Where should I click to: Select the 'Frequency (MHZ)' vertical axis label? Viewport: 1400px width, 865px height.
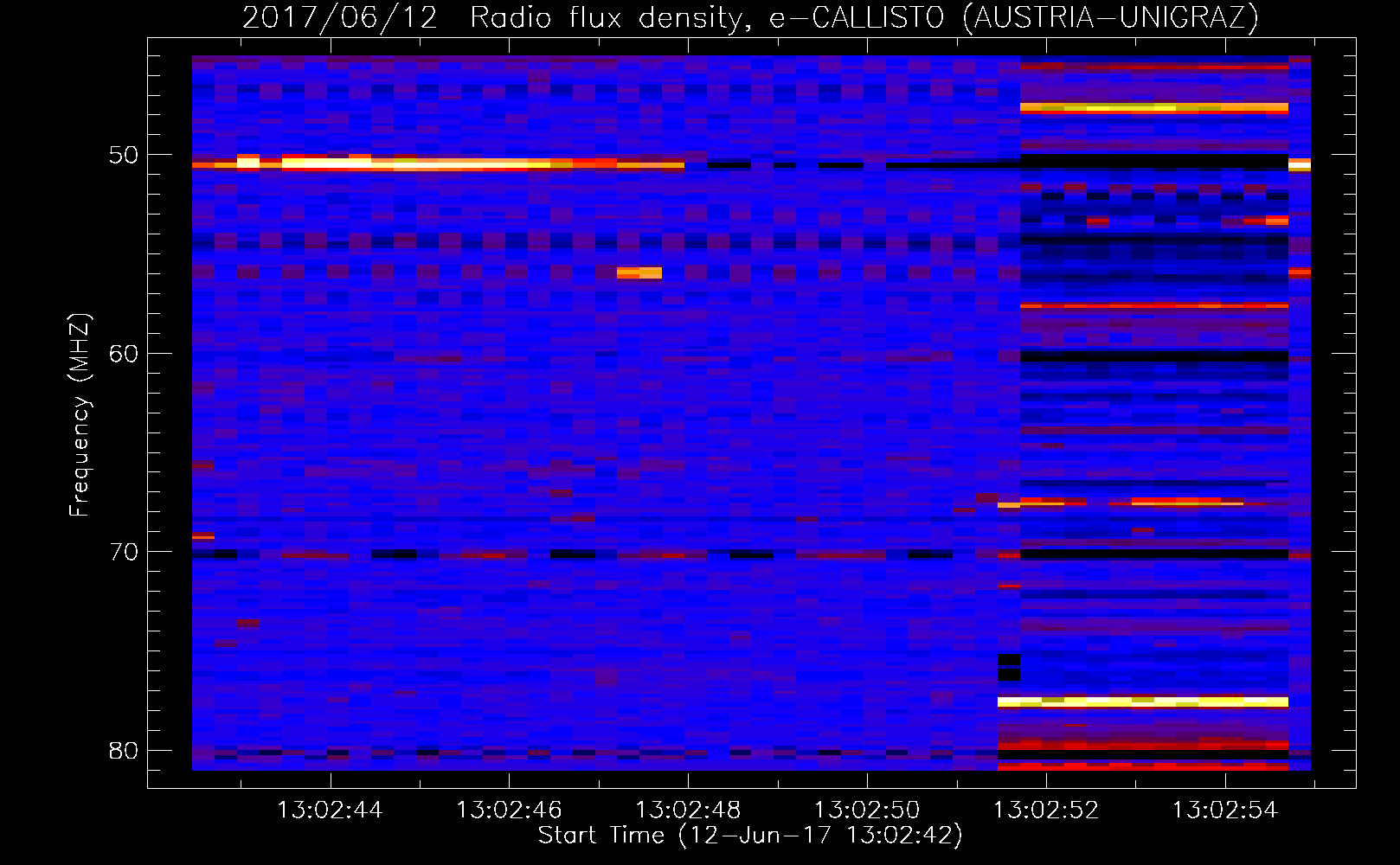79,415
